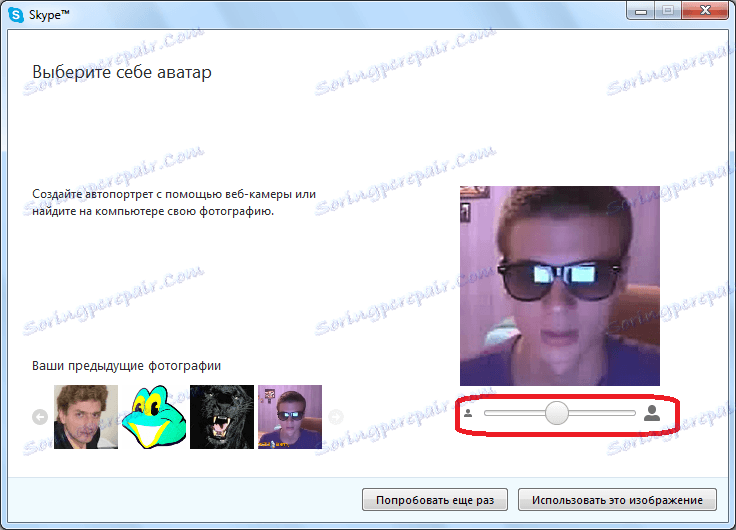The image size is (736, 530).
Task: Click the Skype logo in title bar
Action: pos(15,15)
